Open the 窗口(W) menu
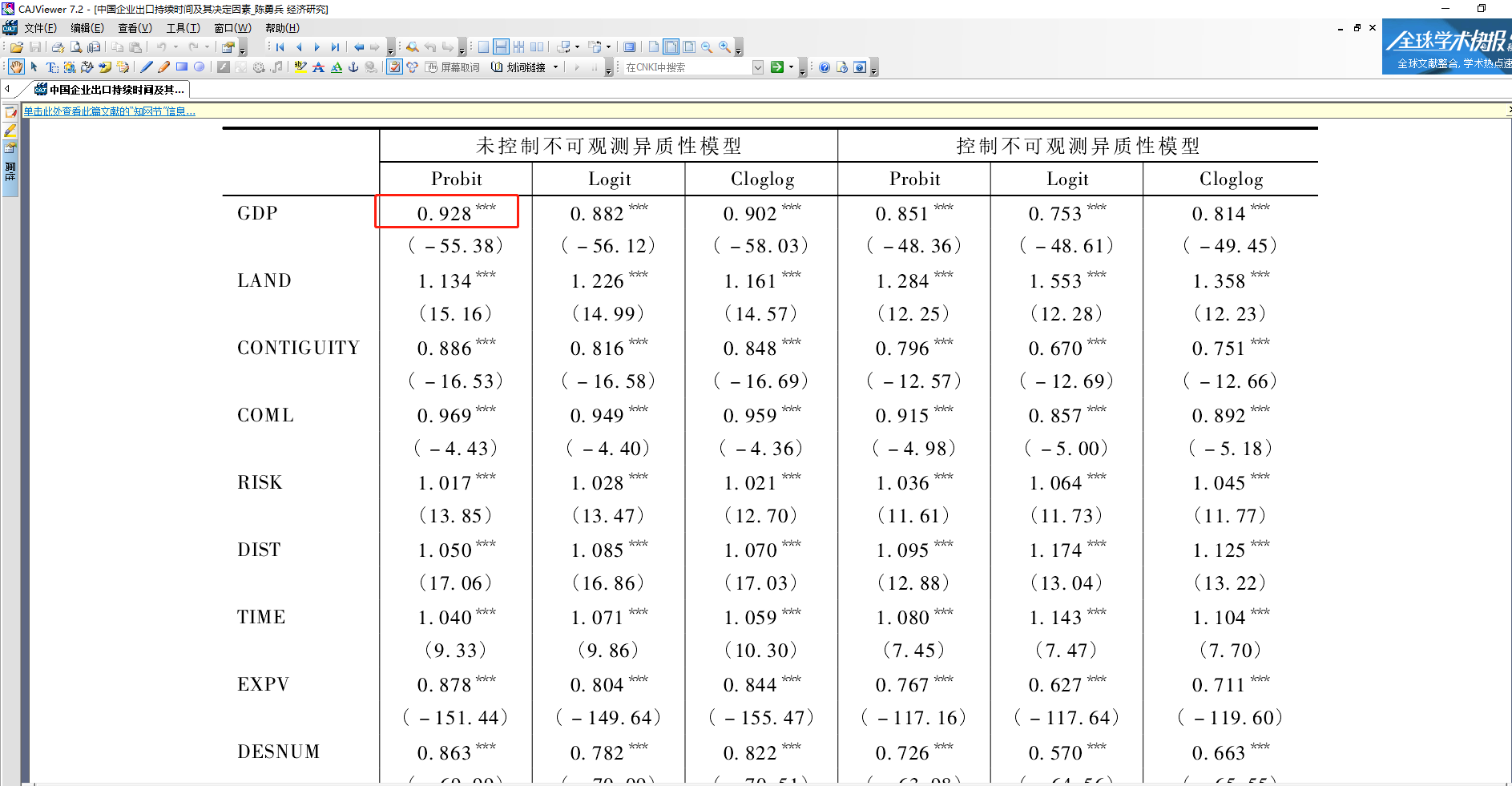The width and height of the screenshot is (1512, 786). (232, 28)
